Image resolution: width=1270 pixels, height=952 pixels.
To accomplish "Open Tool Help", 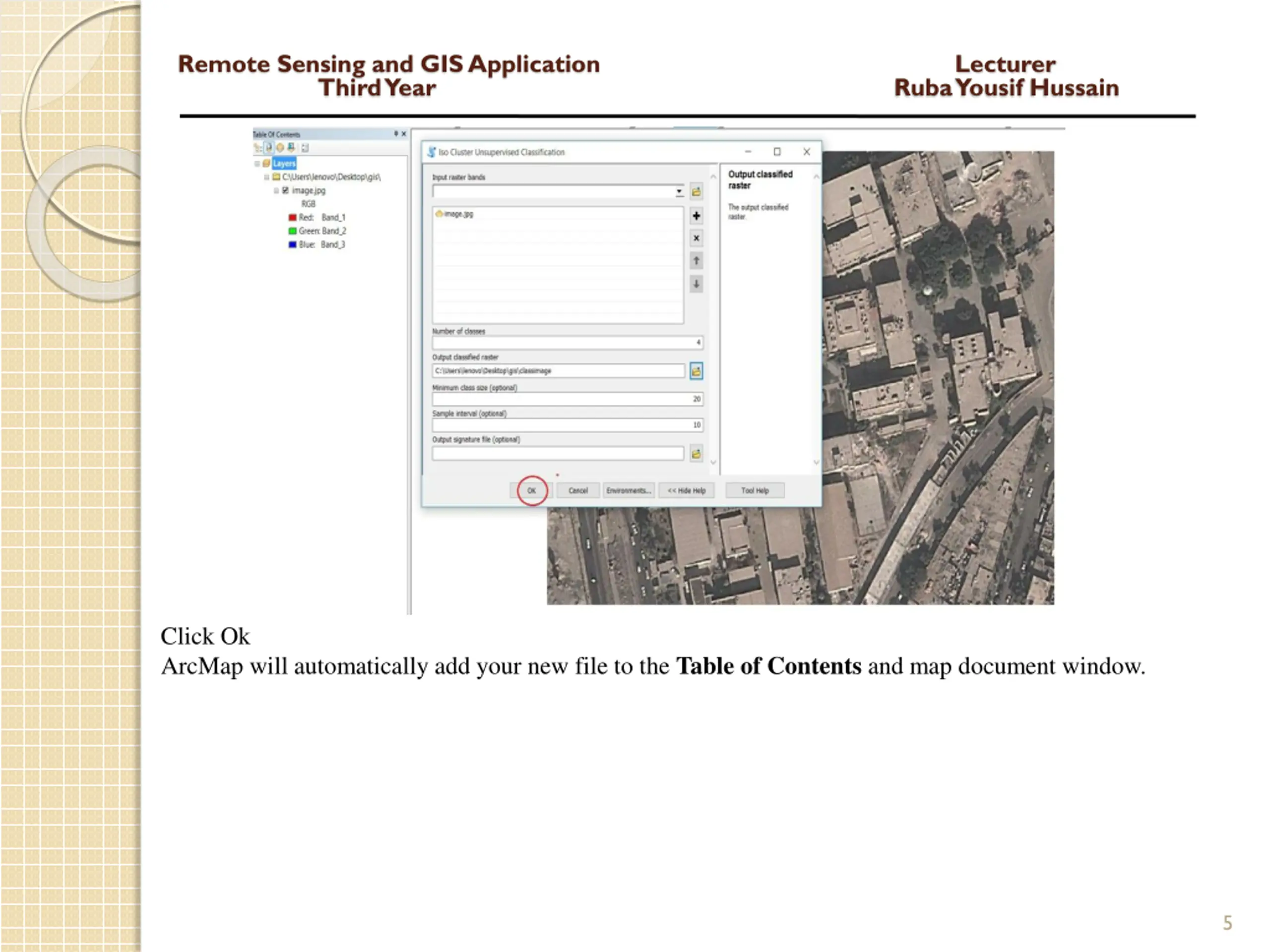I will (755, 491).
